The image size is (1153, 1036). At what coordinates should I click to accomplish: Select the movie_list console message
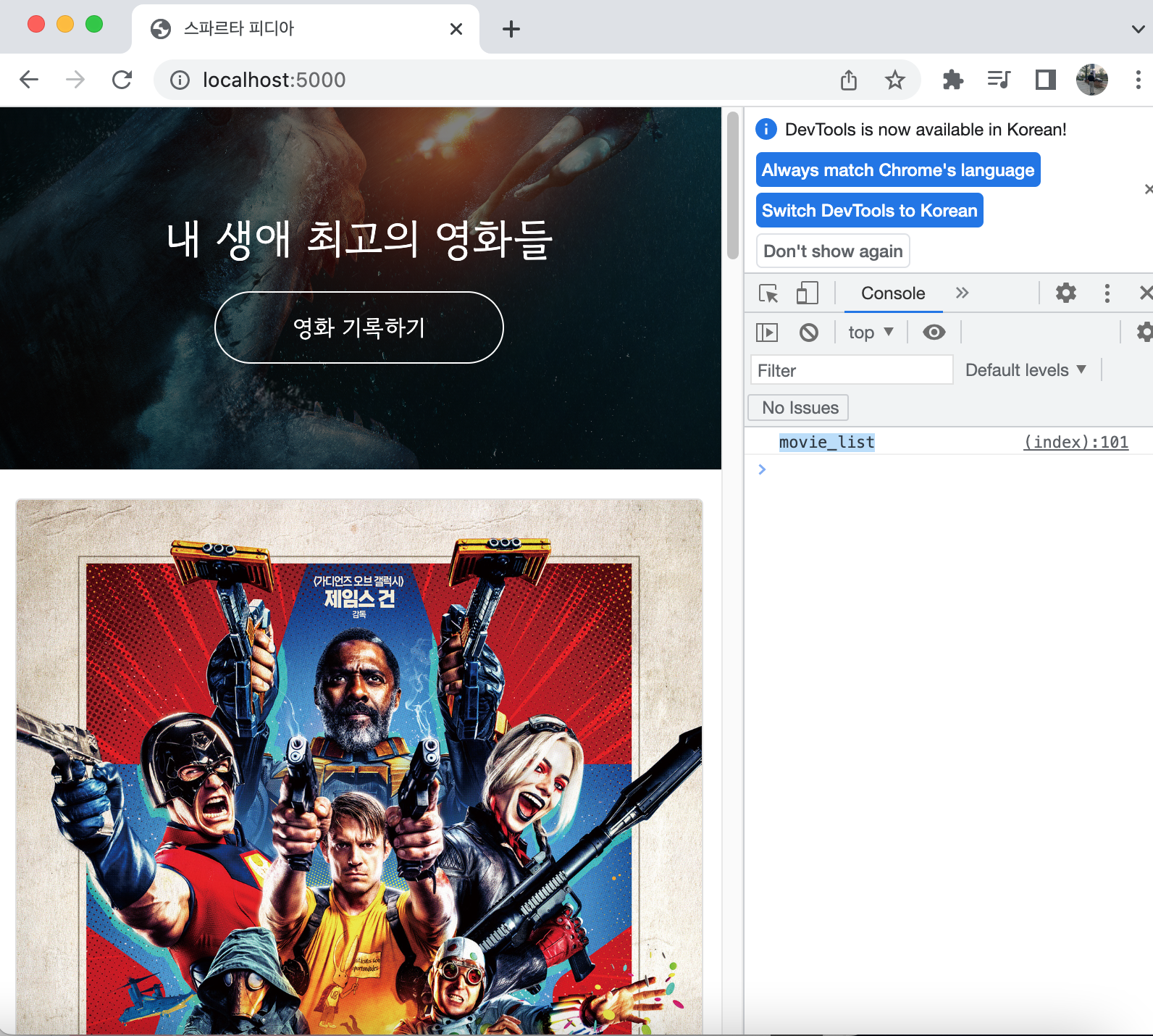(x=826, y=442)
